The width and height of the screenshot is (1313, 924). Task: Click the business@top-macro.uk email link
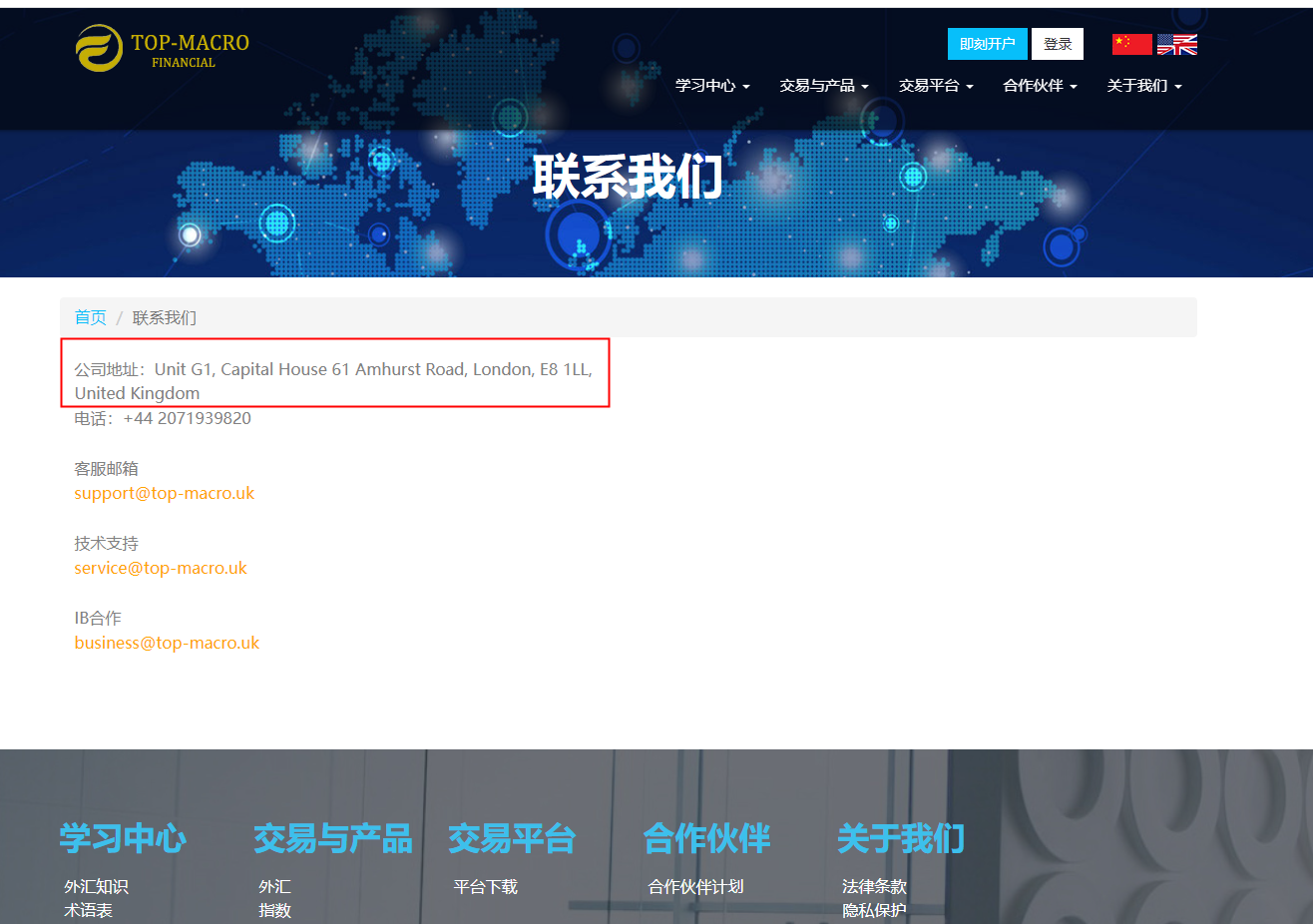click(167, 643)
